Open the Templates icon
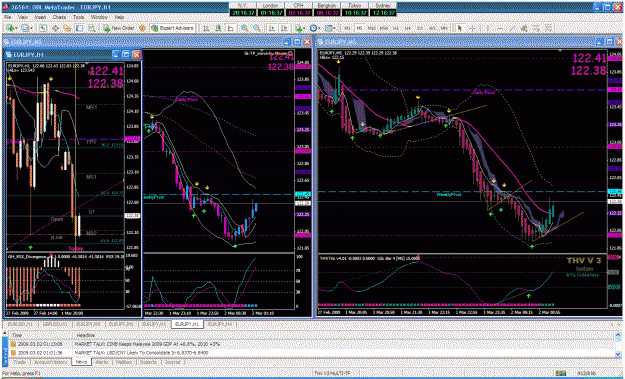This screenshot has height=379, width=625. pyautogui.click(x=329, y=28)
